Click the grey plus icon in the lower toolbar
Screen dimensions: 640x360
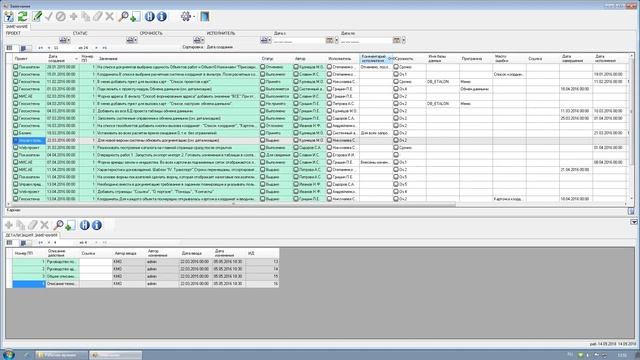coord(9,225)
